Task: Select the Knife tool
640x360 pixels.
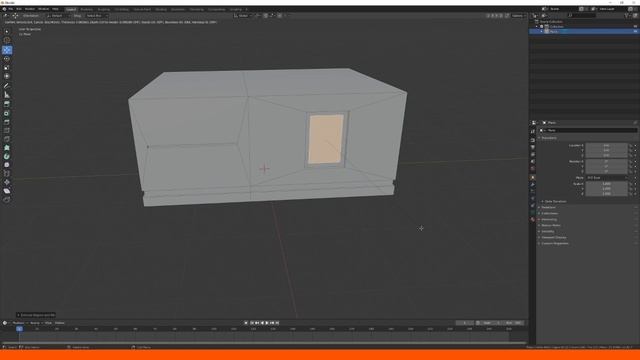Action: coord(7,139)
